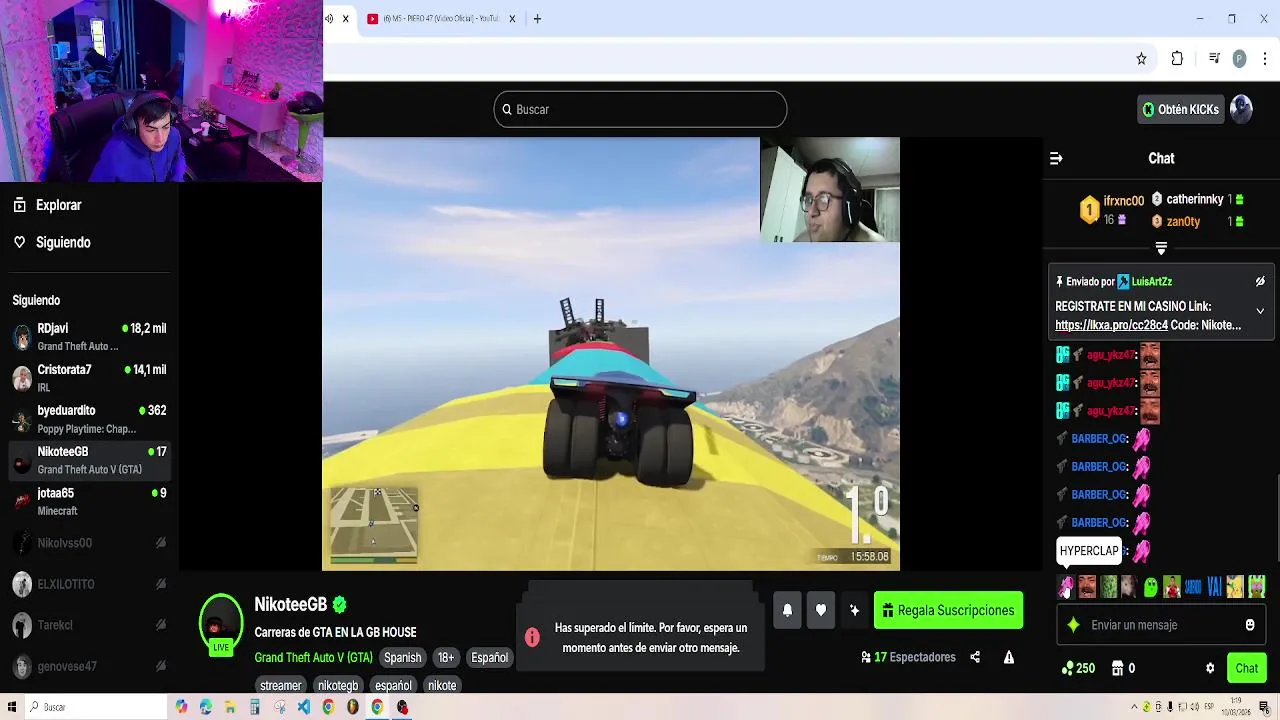Open RDjavi channel in following list
Viewport: 1280px width, 720px height.
[x=89, y=337]
